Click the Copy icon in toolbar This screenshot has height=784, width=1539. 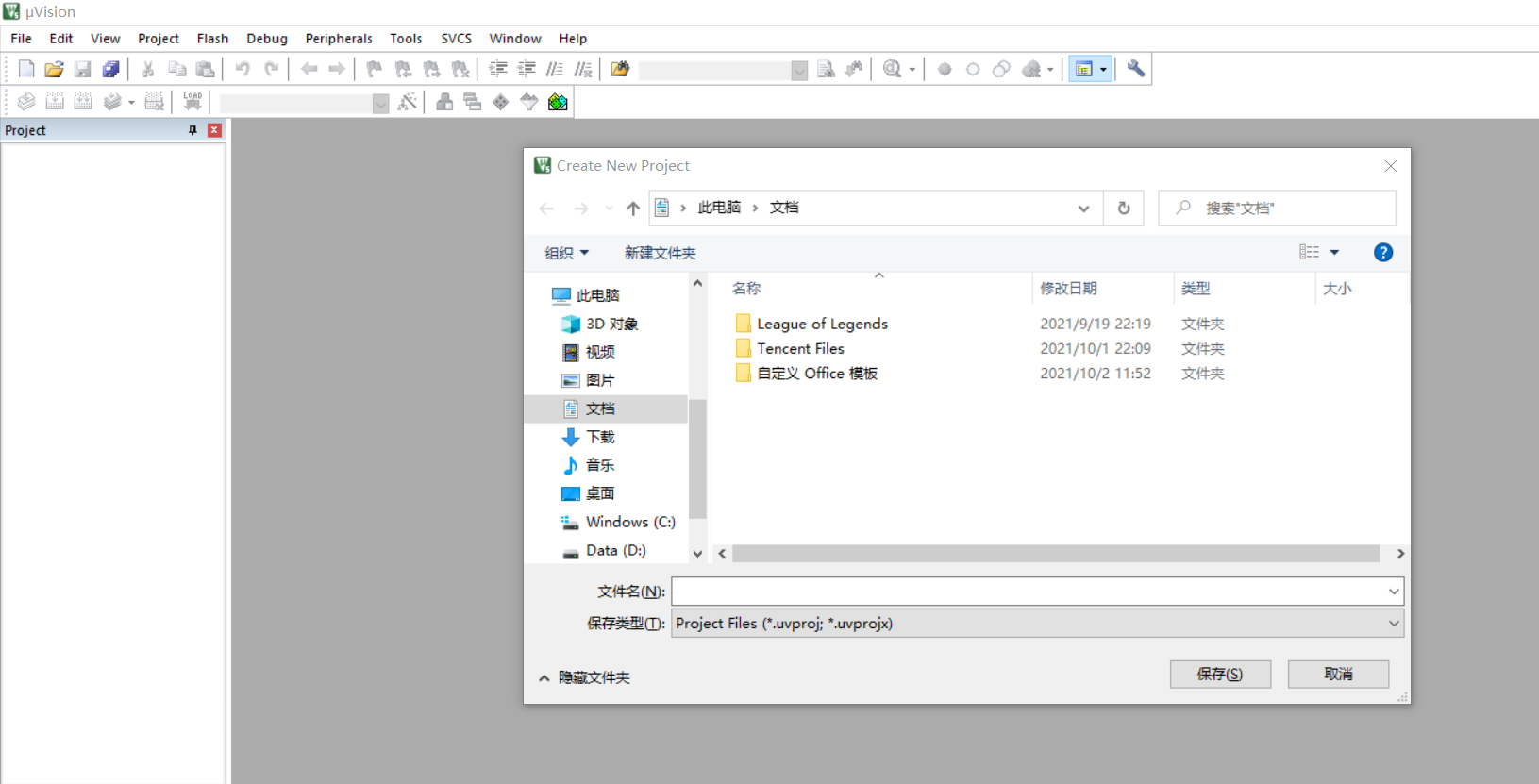click(176, 69)
